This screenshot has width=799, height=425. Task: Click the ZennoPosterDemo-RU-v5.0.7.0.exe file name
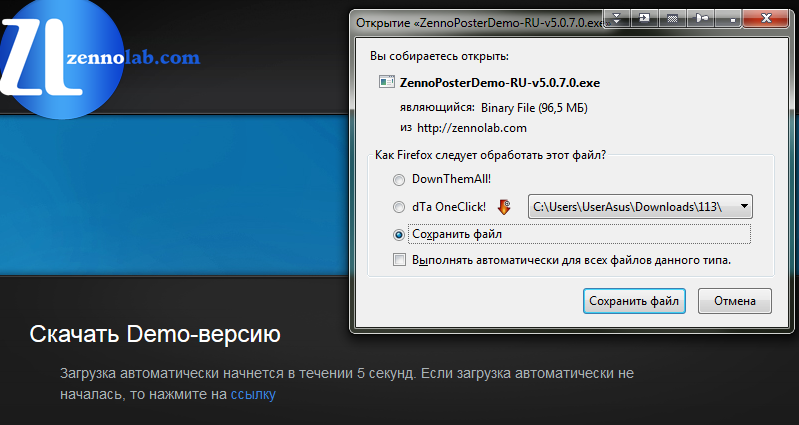[x=500, y=83]
